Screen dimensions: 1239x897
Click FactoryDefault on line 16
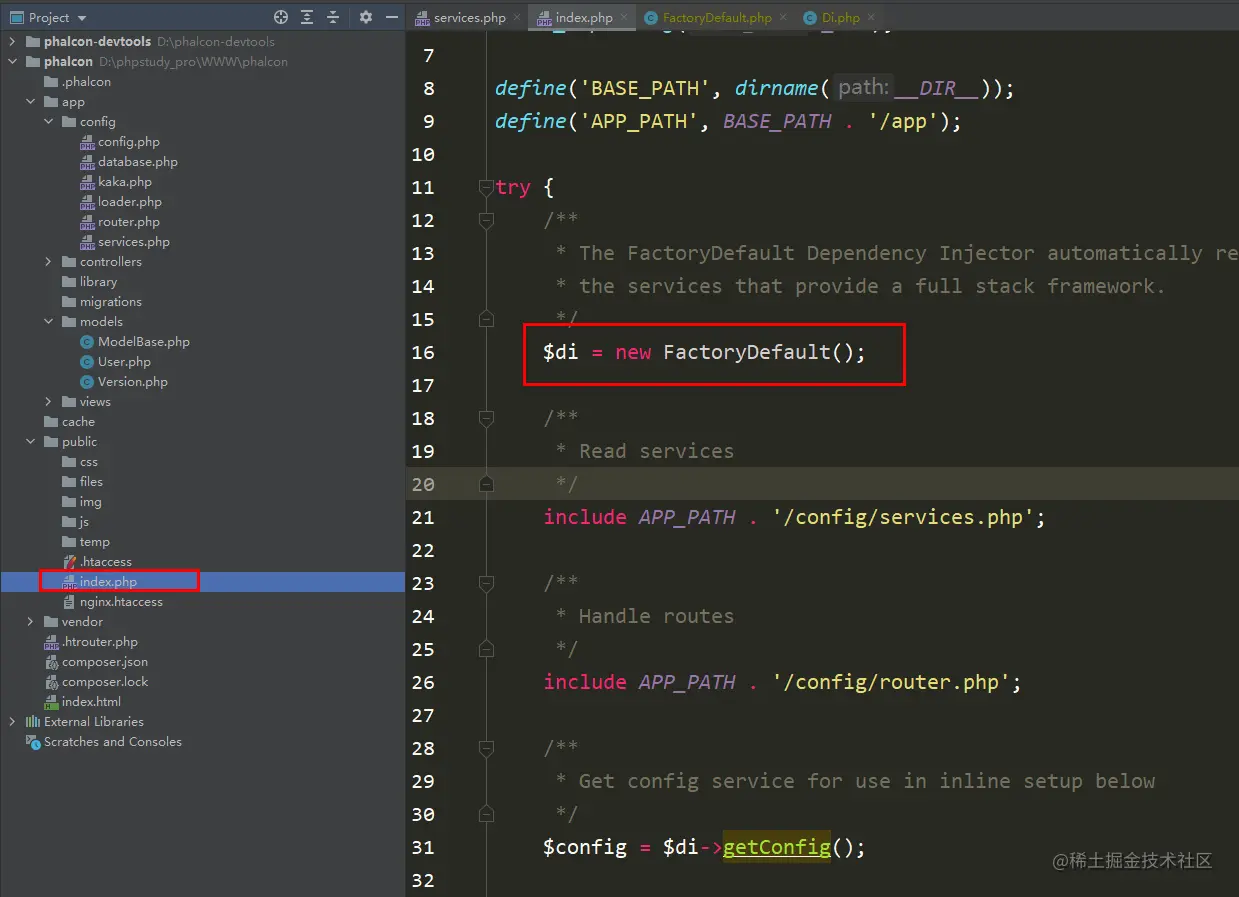pos(747,352)
